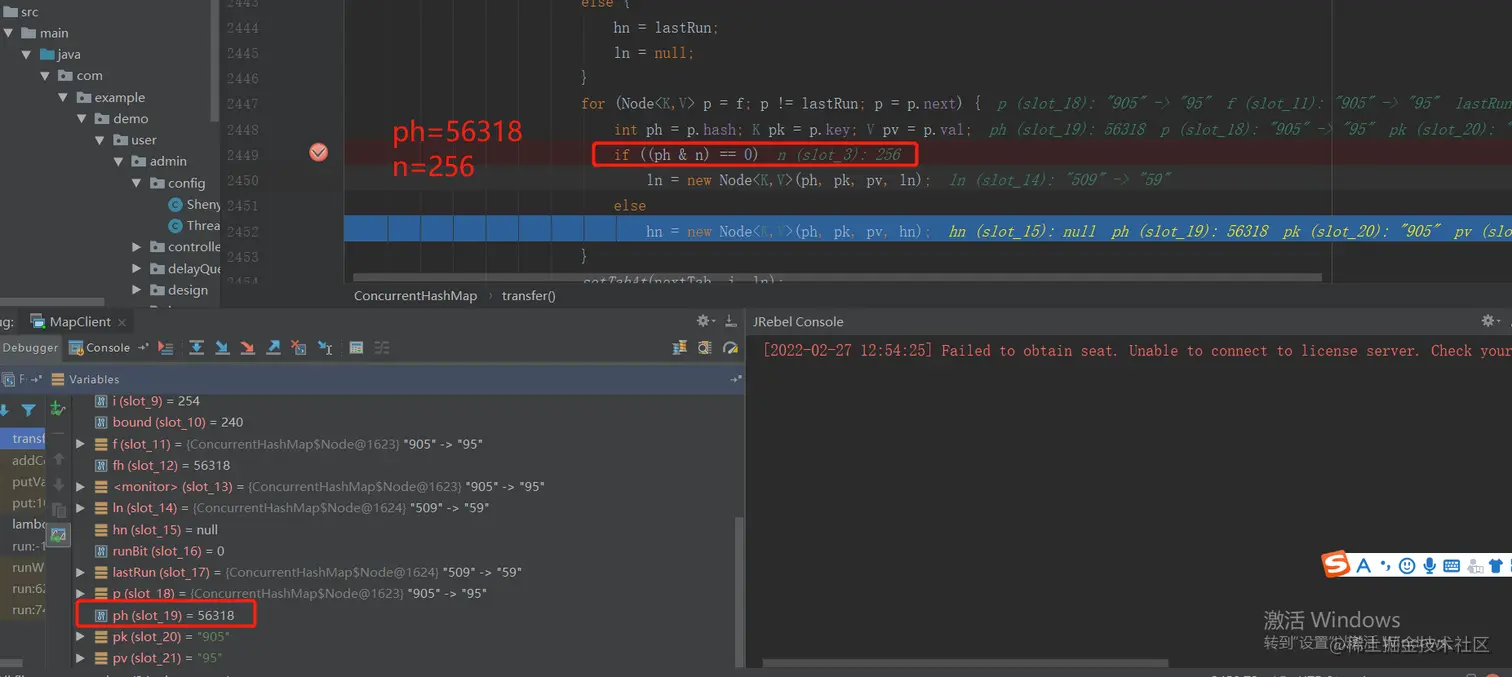Image resolution: width=1512 pixels, height=677 pixels.
Task: Show execution point in debugger toolbar
Action: (x=165, y=347)
